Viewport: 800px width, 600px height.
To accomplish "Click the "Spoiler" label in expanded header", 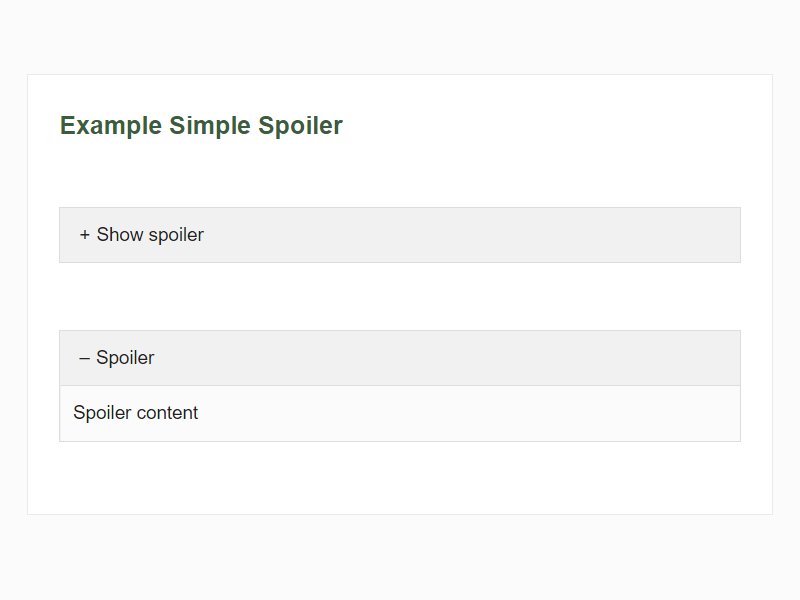I will click(x=125, y=358).
